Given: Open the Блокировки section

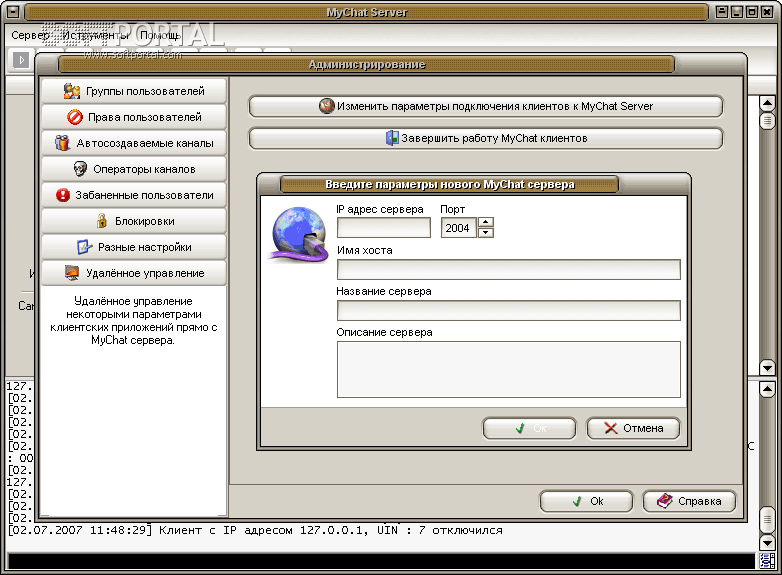Looking at the screenshot, I should pyautogui.click(x=134, y=221).
